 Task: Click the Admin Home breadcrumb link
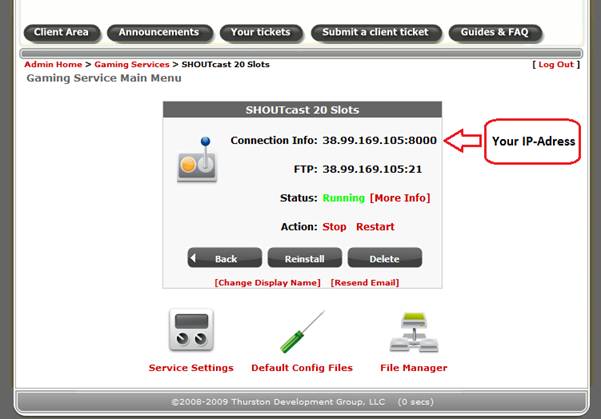[x=53, y=64]
